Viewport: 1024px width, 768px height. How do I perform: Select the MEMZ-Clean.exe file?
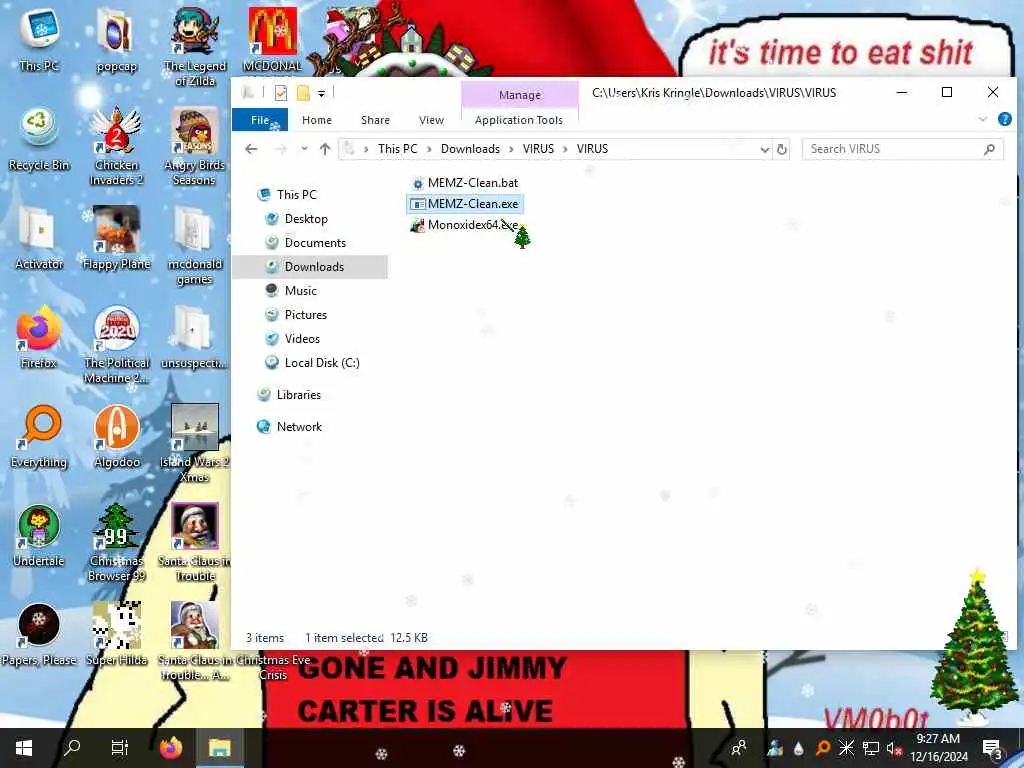464,204
